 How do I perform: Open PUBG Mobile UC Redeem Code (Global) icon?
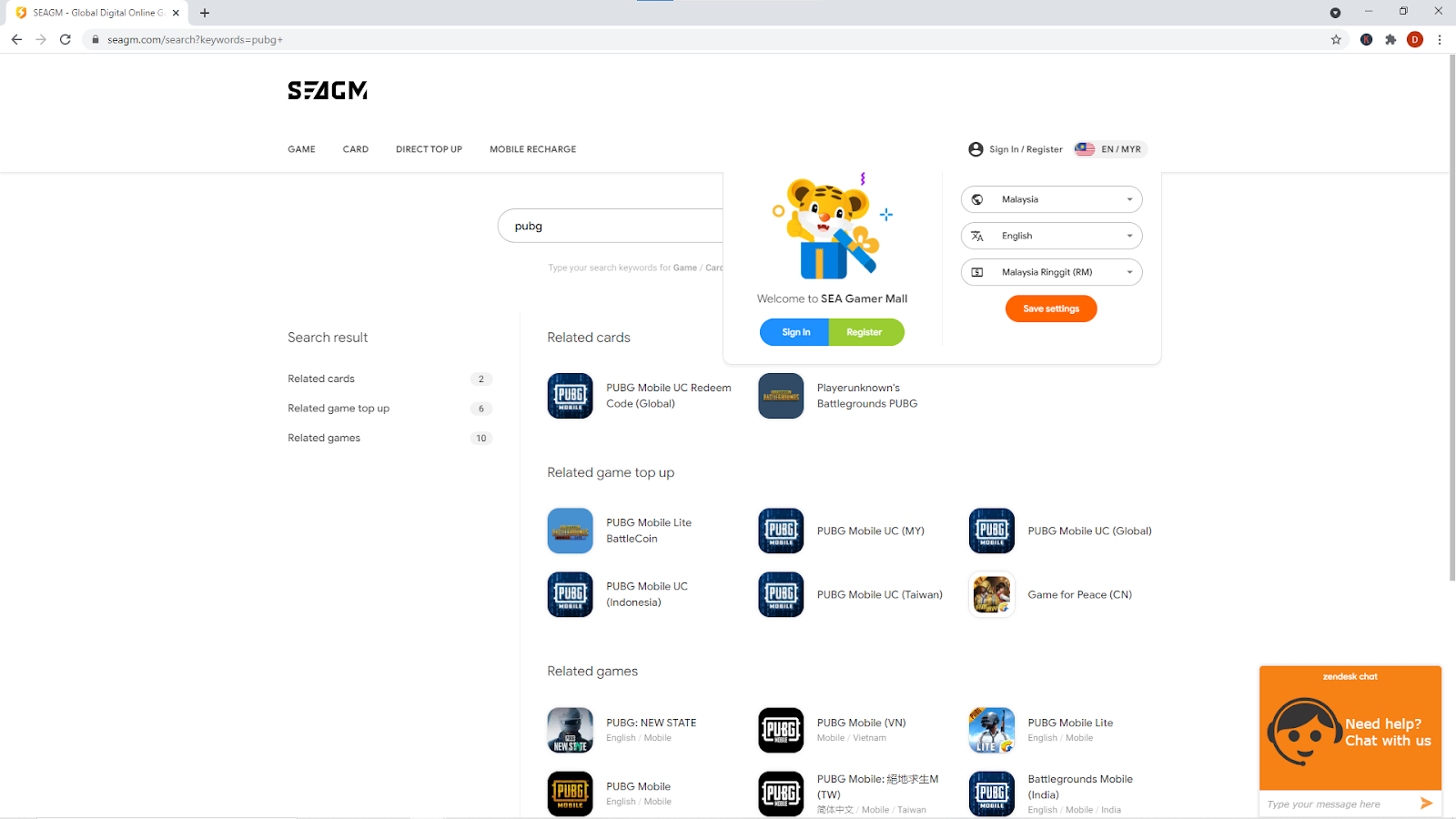[571, 396]
